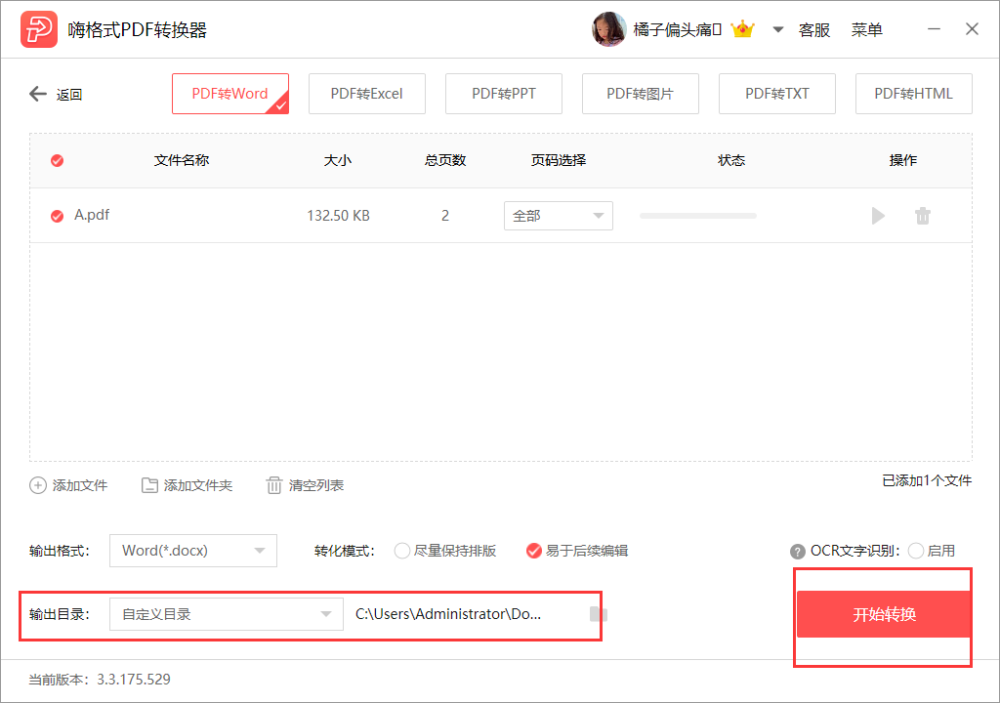Click the VIP crown icon
Screen dimensions: 1000x703
coord(742,29)
